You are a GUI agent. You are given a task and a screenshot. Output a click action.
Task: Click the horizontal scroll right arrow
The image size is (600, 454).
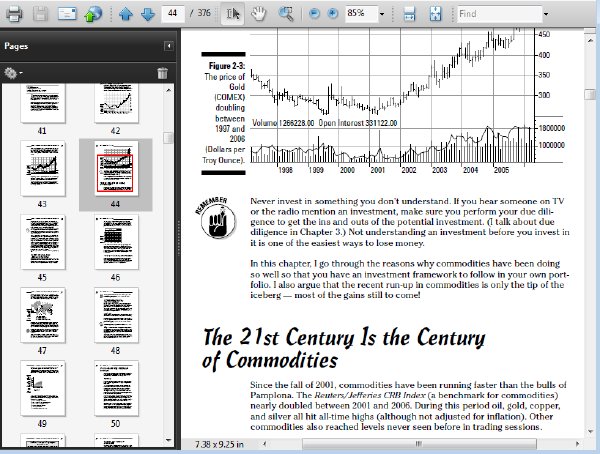(577, 444)
